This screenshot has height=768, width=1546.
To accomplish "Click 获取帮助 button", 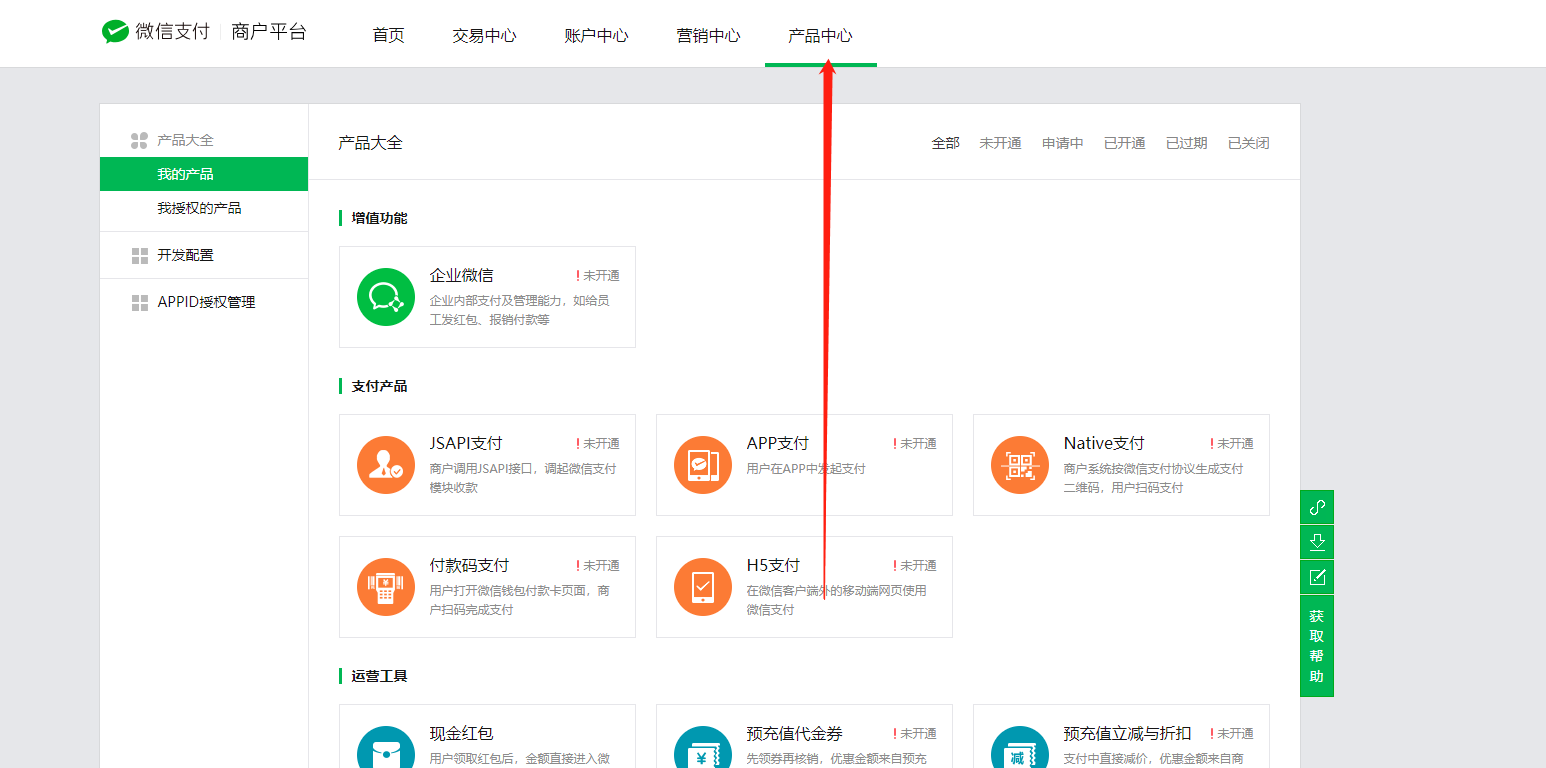I will pyautogui.click(x=1317, y=646).
